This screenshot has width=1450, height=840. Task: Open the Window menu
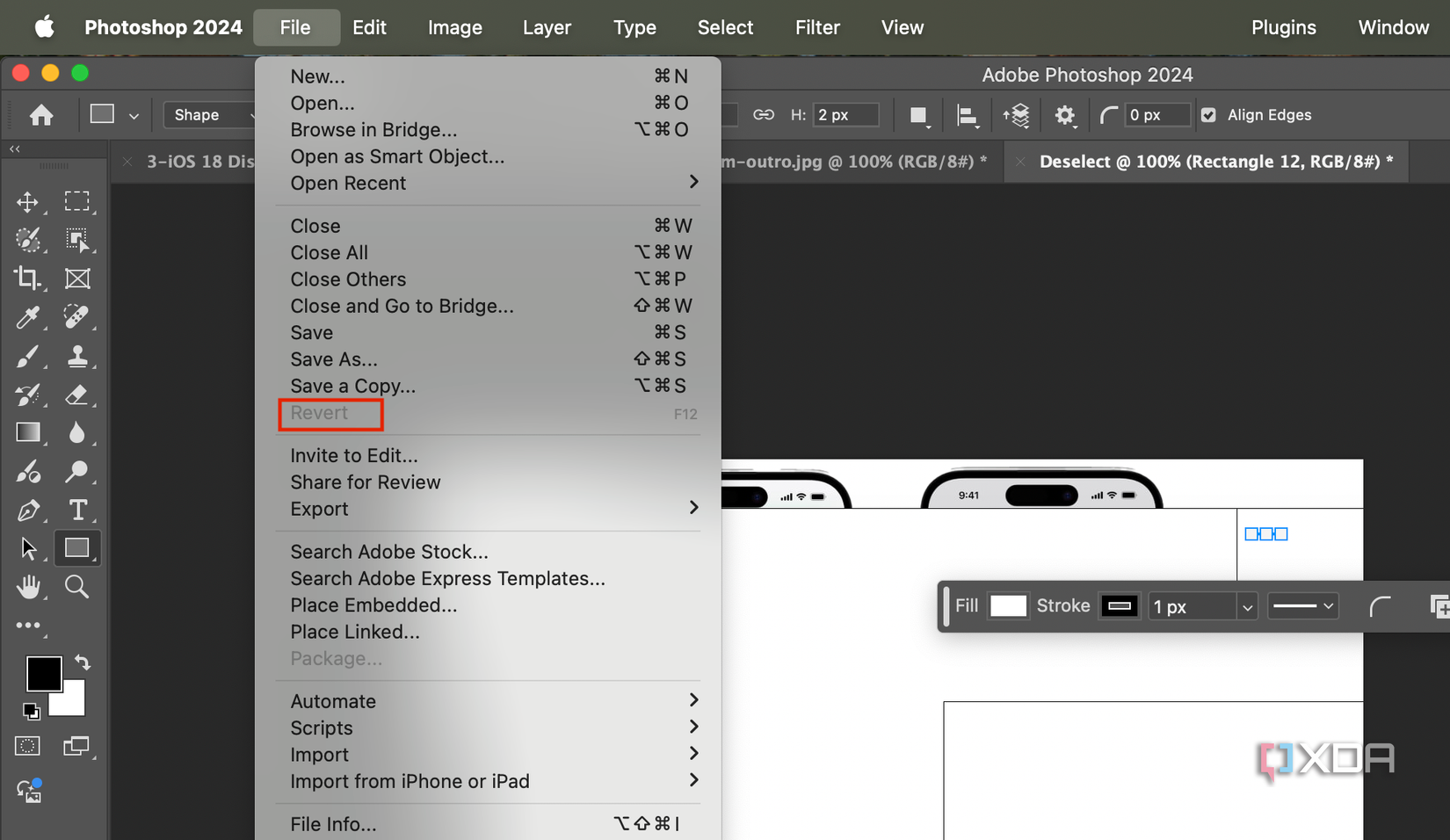pos(1393,27)
